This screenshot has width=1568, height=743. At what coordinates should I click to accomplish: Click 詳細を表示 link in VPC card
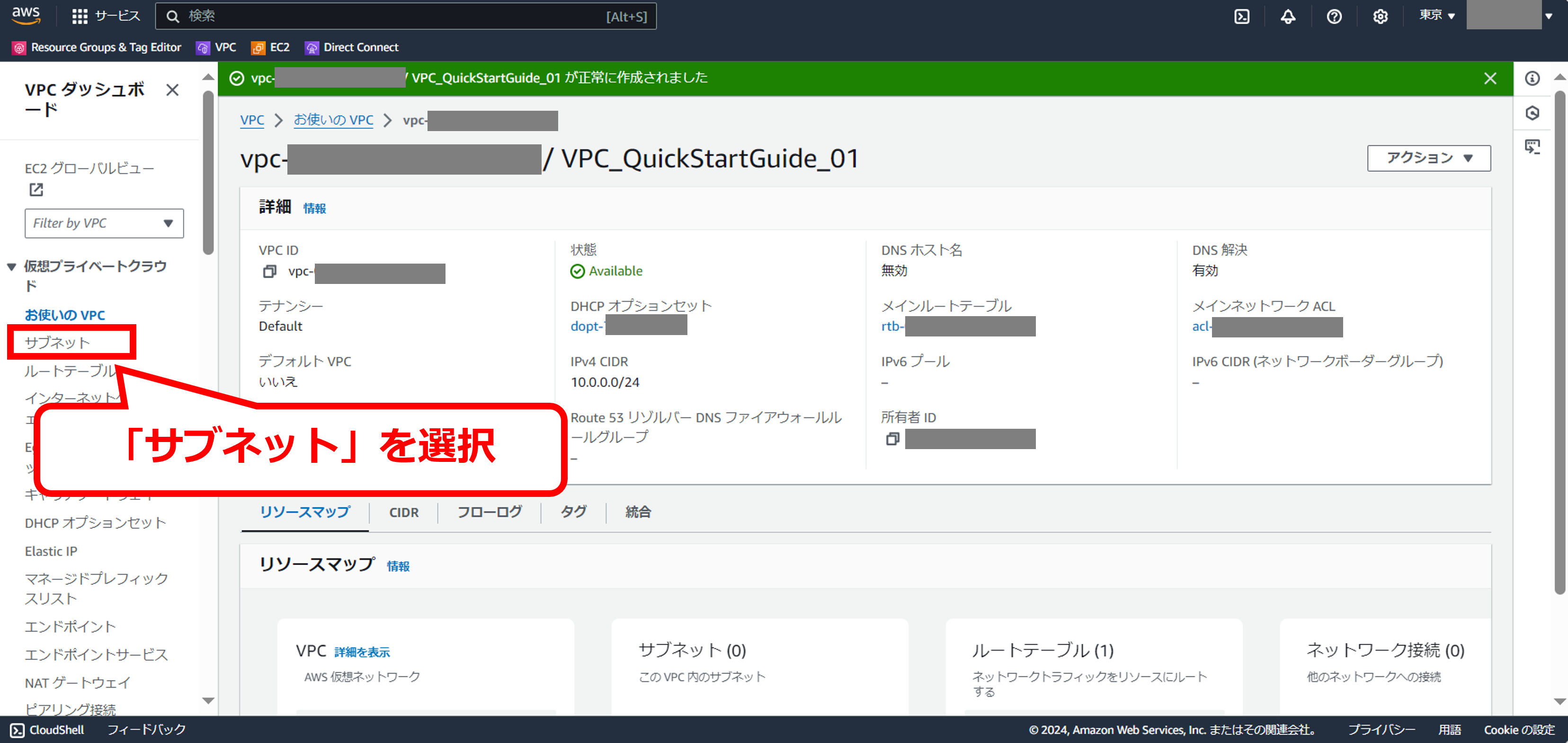(x=362, y=652)
